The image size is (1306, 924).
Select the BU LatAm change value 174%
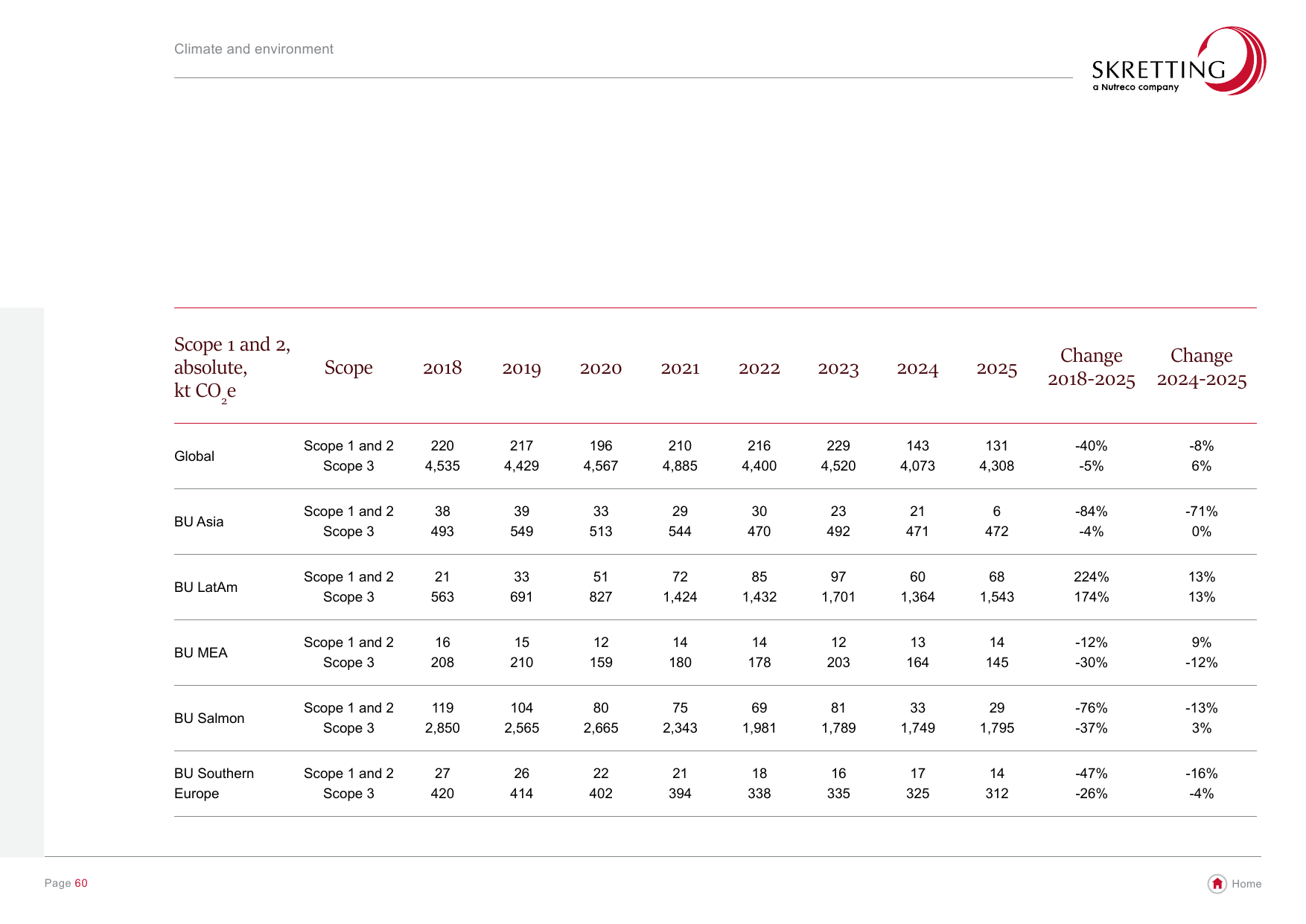coord(1092,597)
